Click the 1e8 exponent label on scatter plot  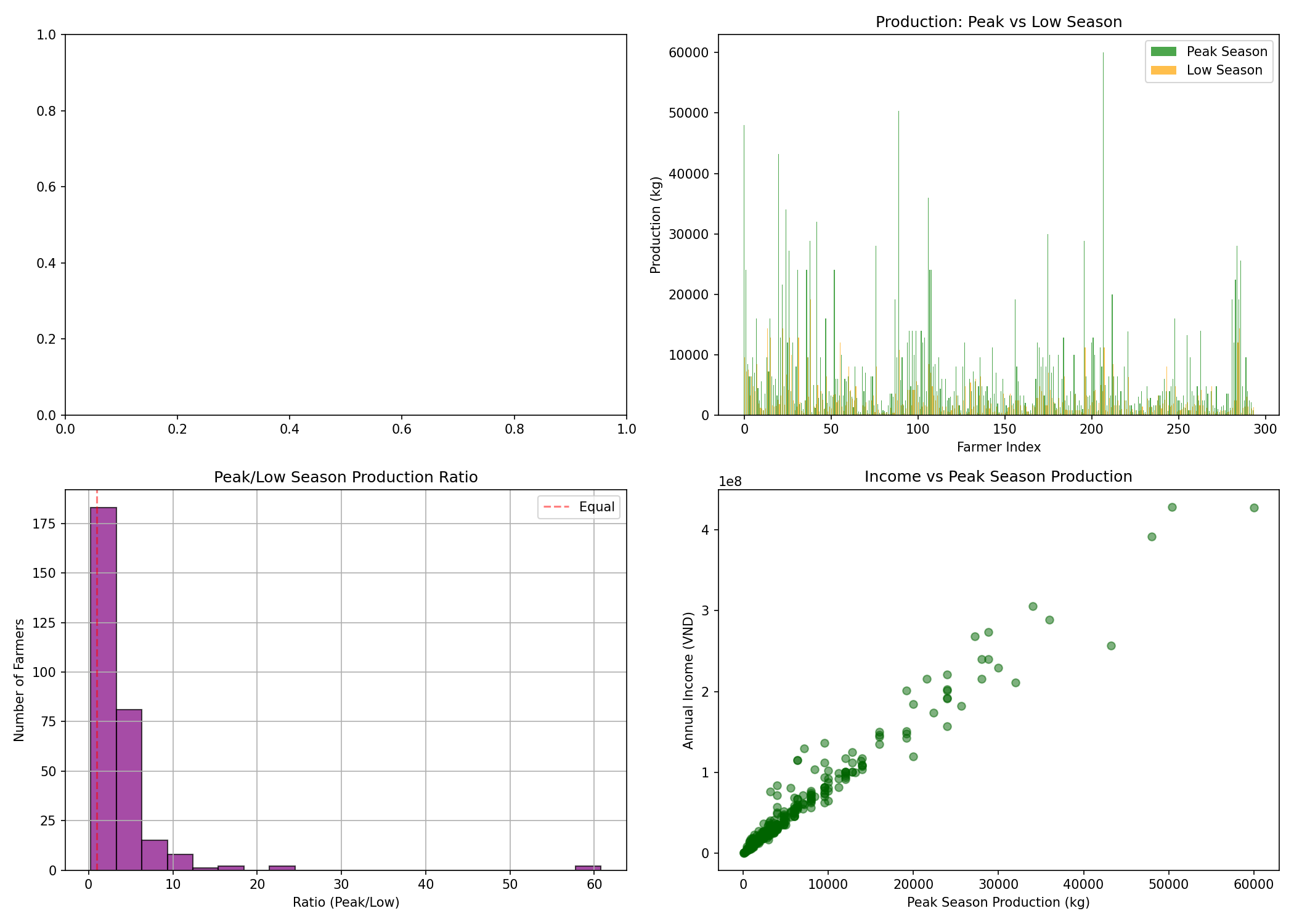point(730,482)
